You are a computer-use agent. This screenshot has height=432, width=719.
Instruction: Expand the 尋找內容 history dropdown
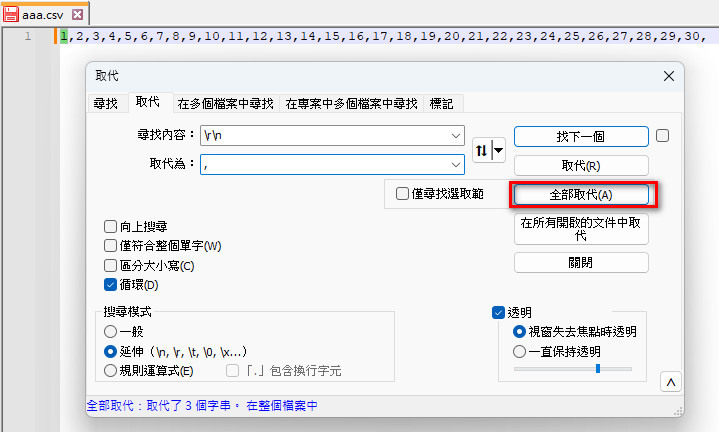(455, 136)
